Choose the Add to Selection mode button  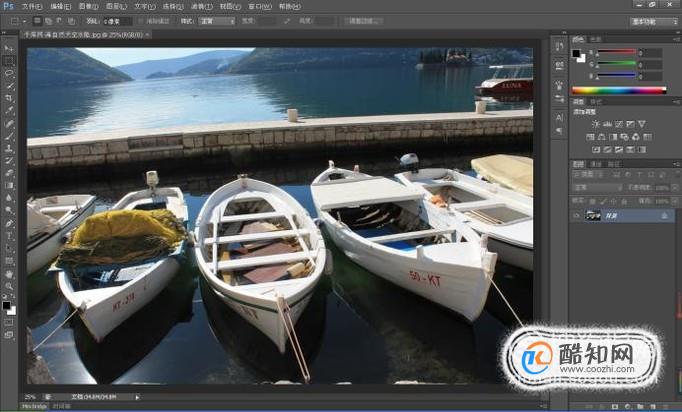pos(48,21)
